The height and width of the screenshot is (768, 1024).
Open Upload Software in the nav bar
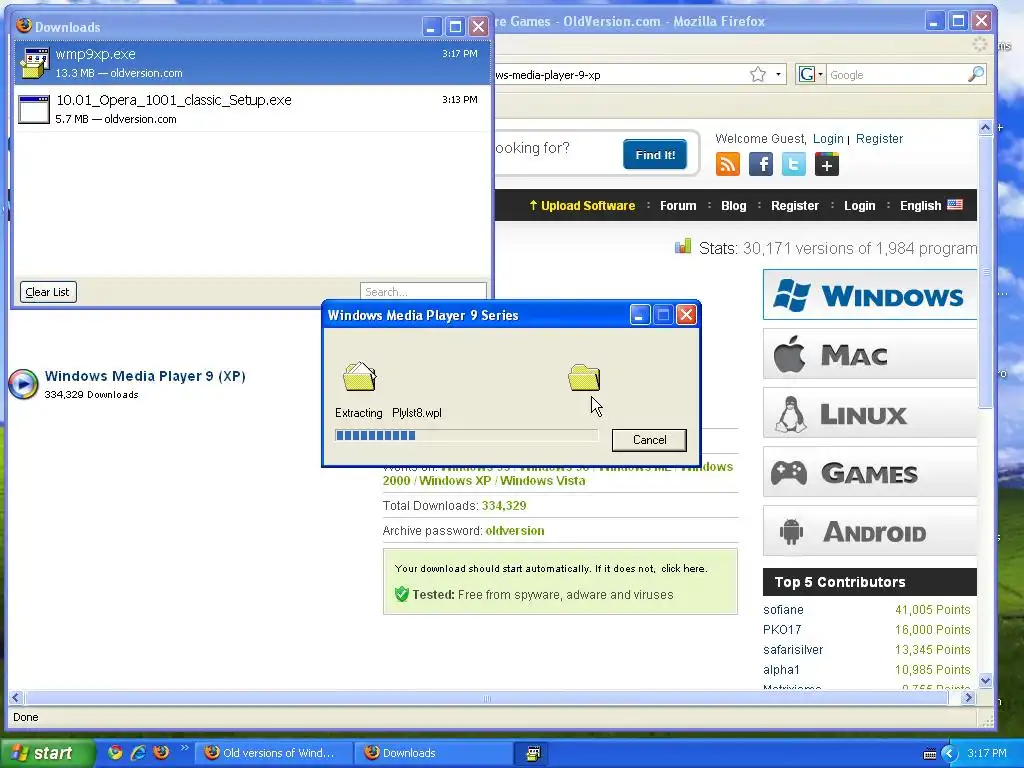tap(582, 205)
